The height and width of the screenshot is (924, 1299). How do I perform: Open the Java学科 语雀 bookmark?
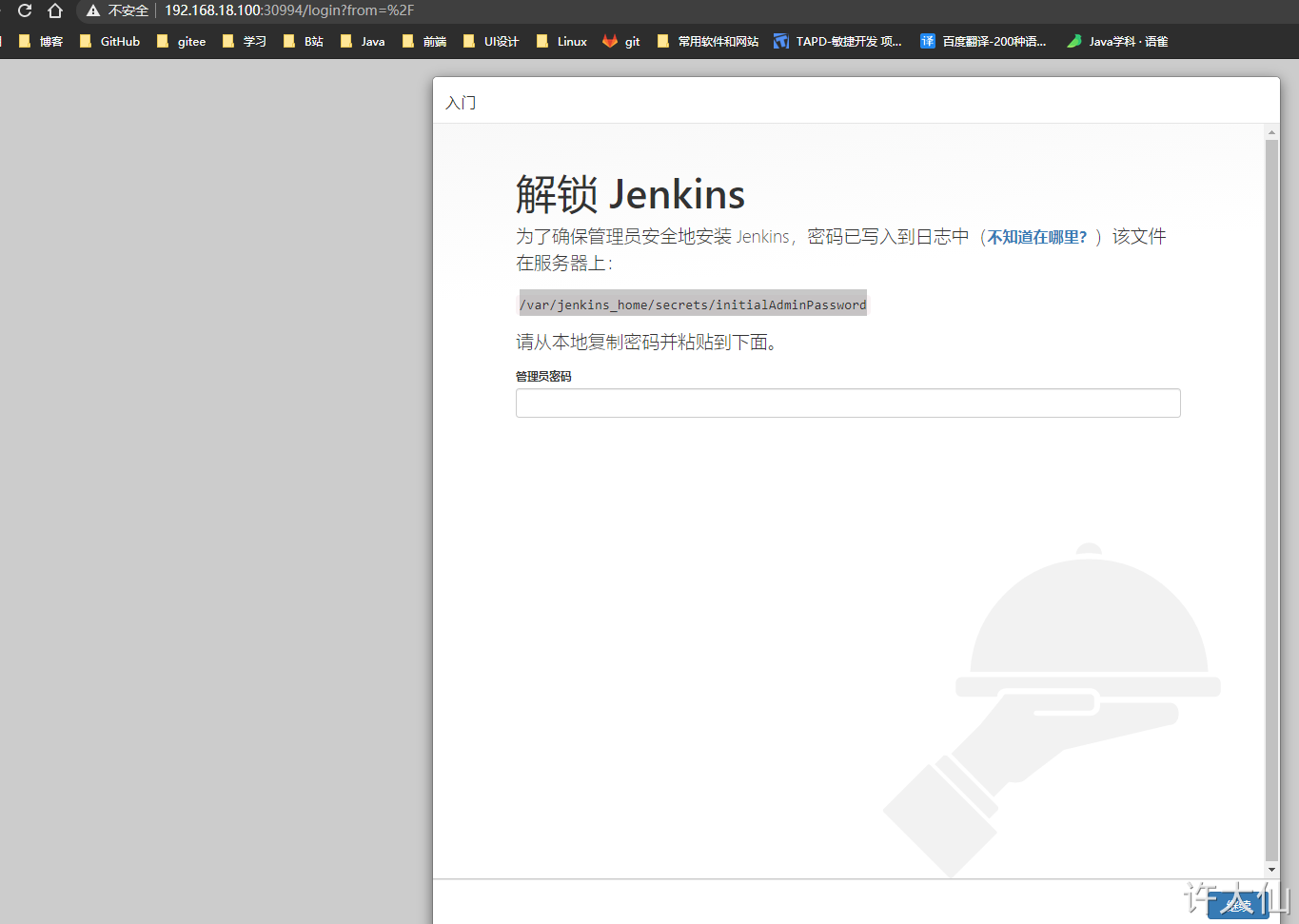pos(1117,41)
